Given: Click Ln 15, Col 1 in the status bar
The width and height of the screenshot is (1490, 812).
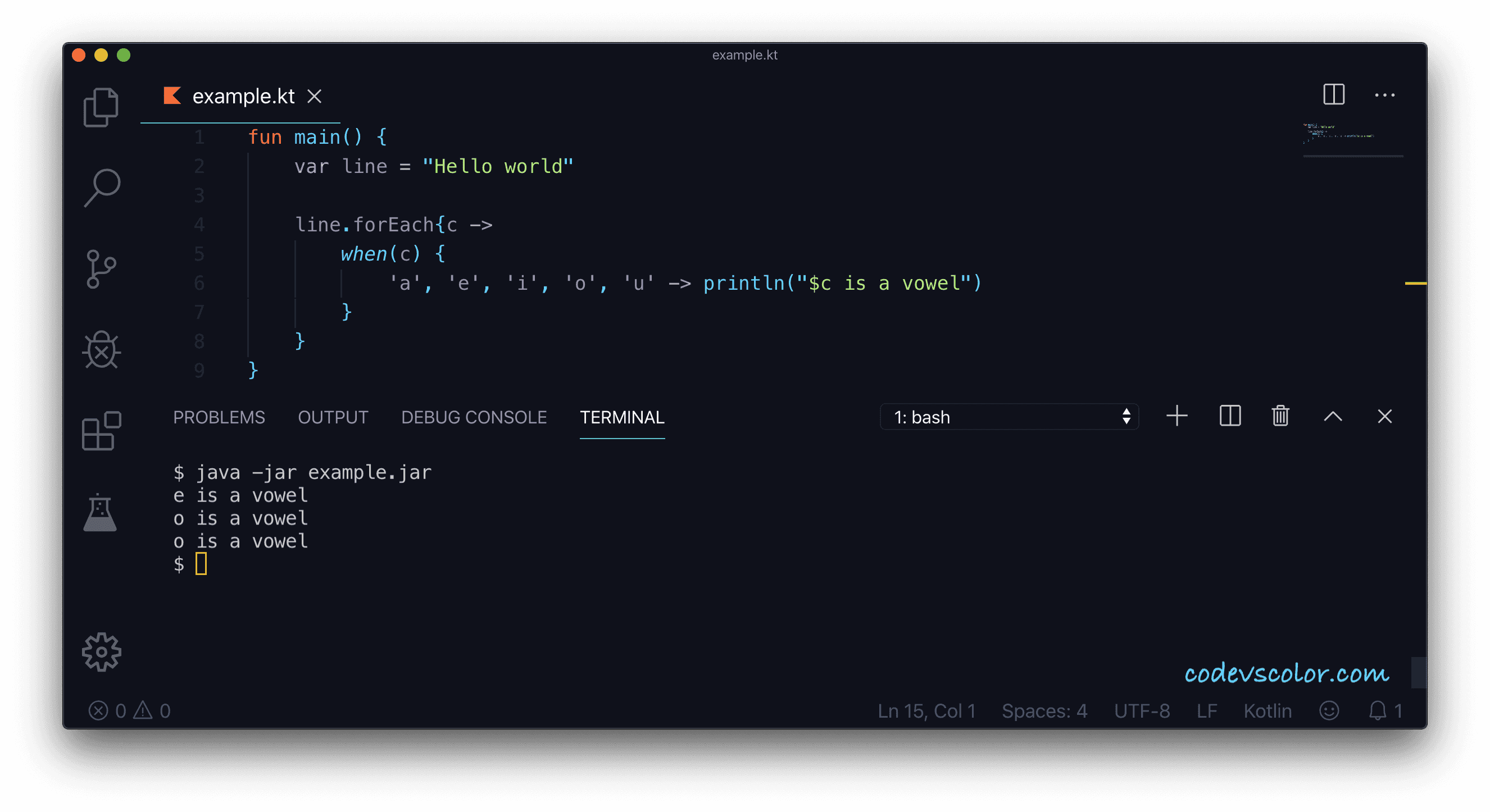Looking at the screenshot, I should 926,711.
